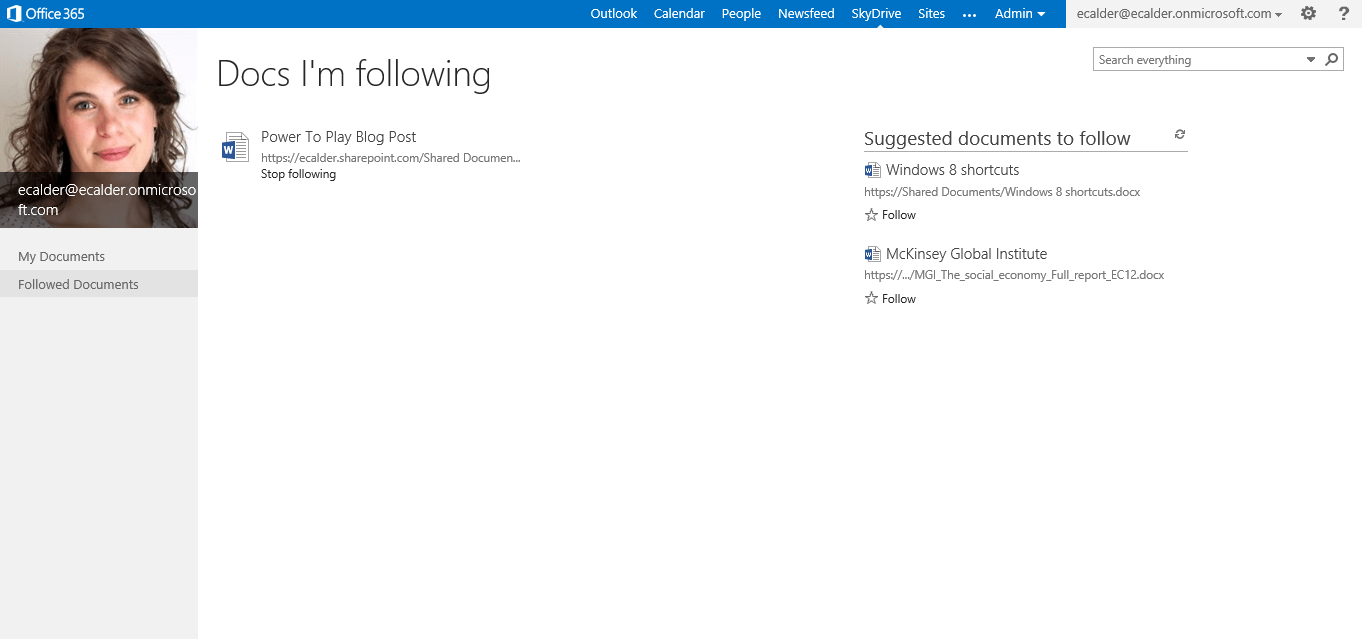Image resolution: width=1362 pixels, height=639 pixels.
Task: Click Word icon beside McKinsey Global Institute
Action: tap(872, 254)
